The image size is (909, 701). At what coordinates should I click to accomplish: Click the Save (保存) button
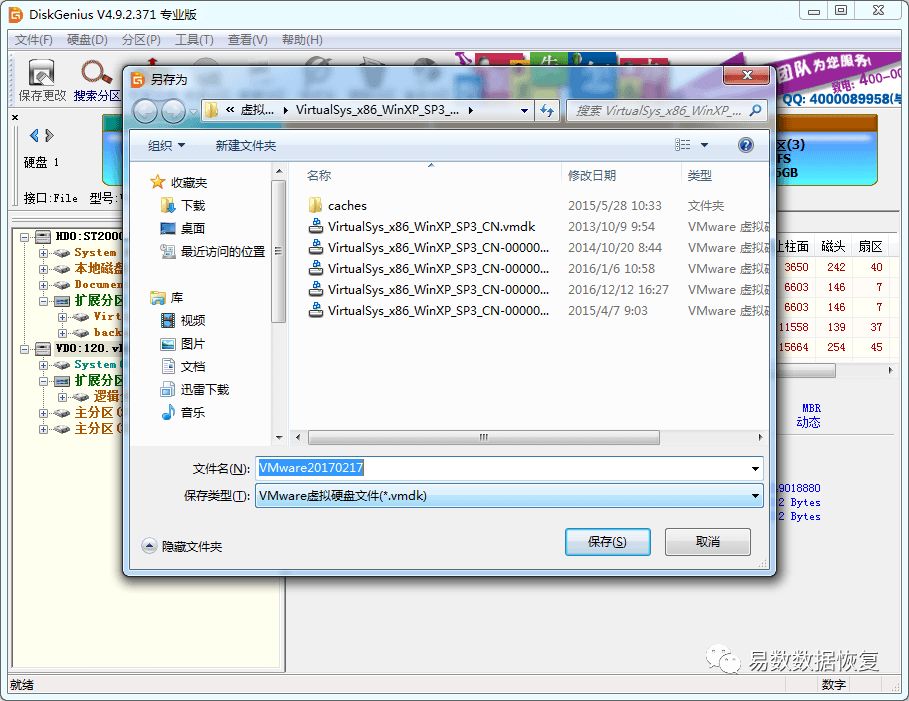click(608, 542)
